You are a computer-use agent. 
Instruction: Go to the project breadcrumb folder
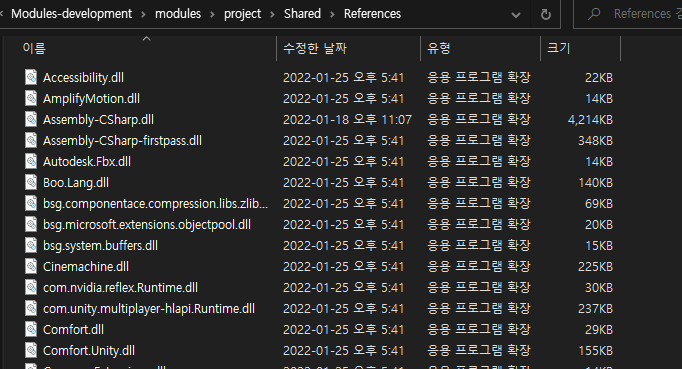(242, 14)
